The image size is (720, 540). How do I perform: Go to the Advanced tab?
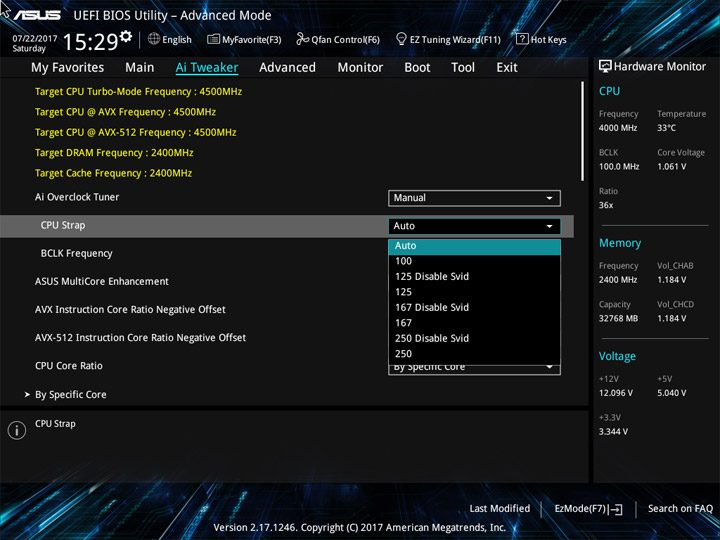tap(287, 68)
